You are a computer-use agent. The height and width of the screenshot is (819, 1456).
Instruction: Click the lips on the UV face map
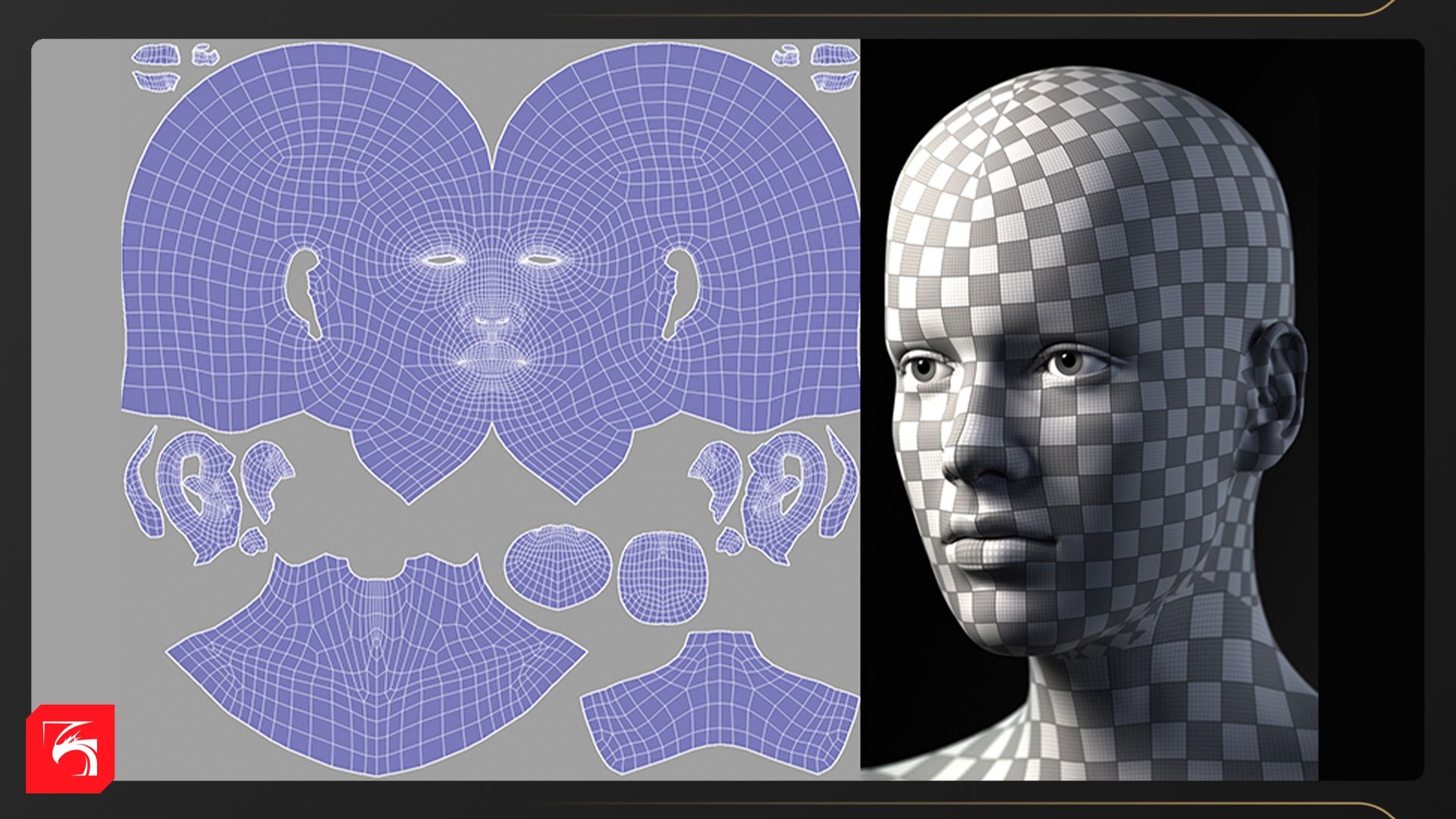[x=491, y=362]
